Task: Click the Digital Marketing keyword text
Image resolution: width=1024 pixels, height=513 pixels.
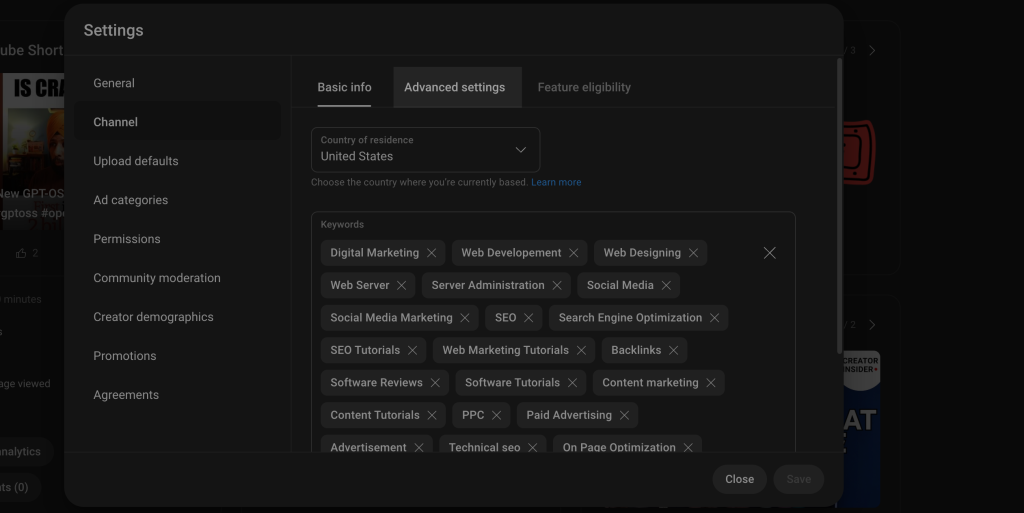Action: 374,253
